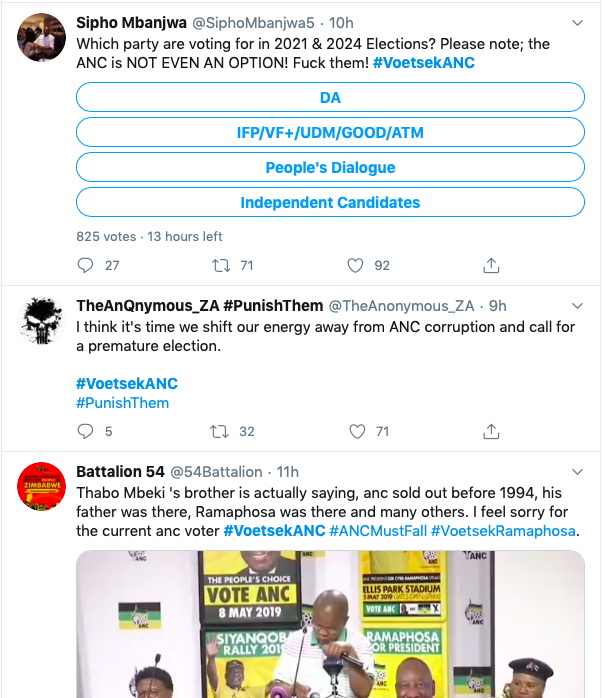Open more options on Sipho Mbanjwa's tweet
This screenshot has width=605, height=698.
coord(577,22)
